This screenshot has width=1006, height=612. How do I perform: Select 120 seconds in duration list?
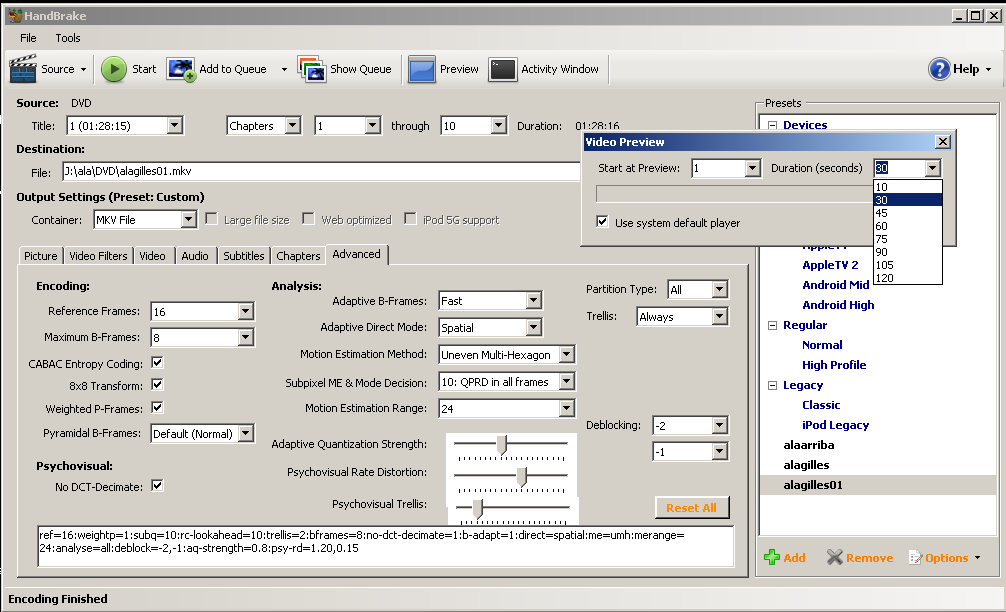pyautogui.click(x=908, y=278)
